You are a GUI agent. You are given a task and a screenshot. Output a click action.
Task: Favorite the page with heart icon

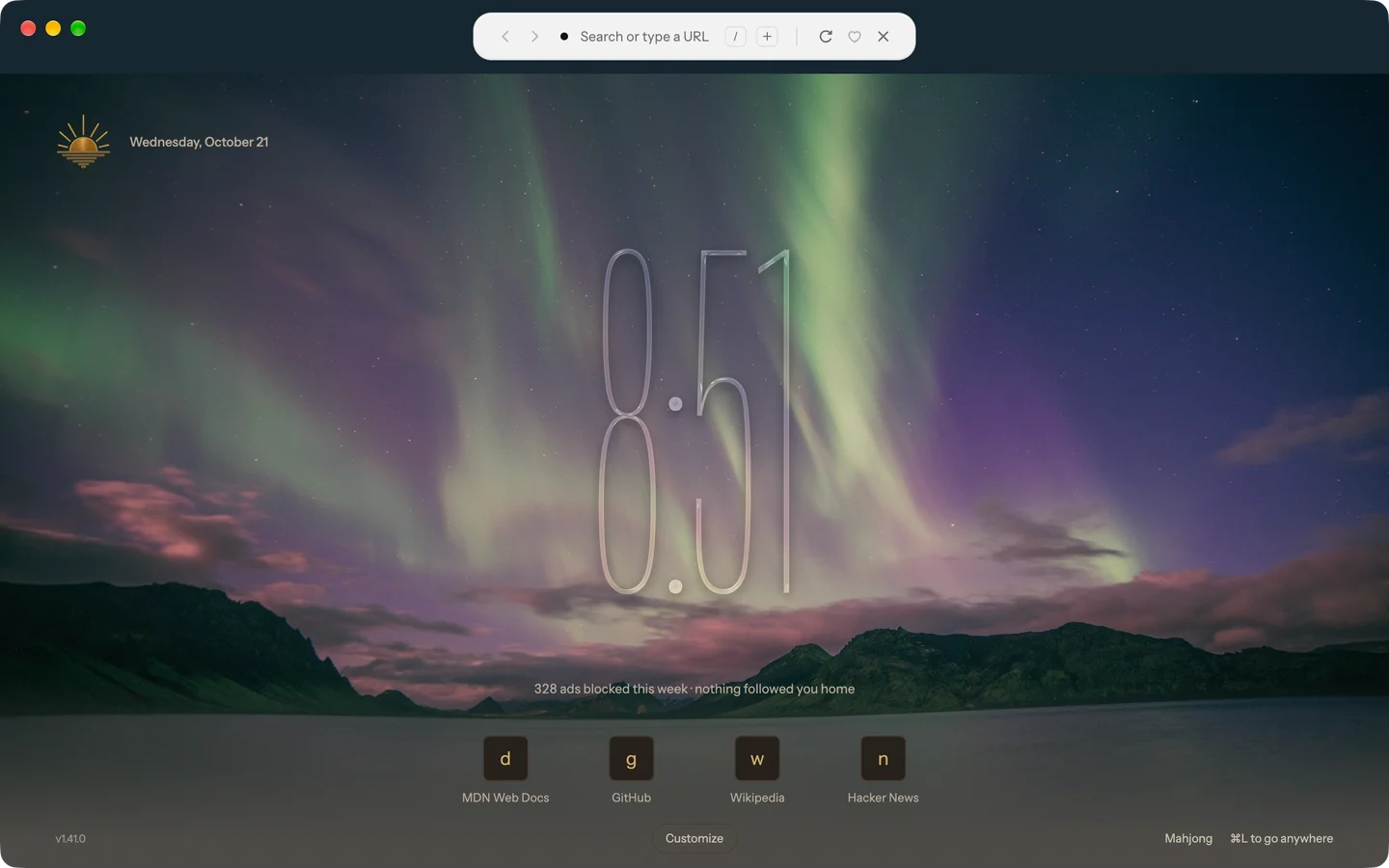pyautogui.click(x=855, y=37)
